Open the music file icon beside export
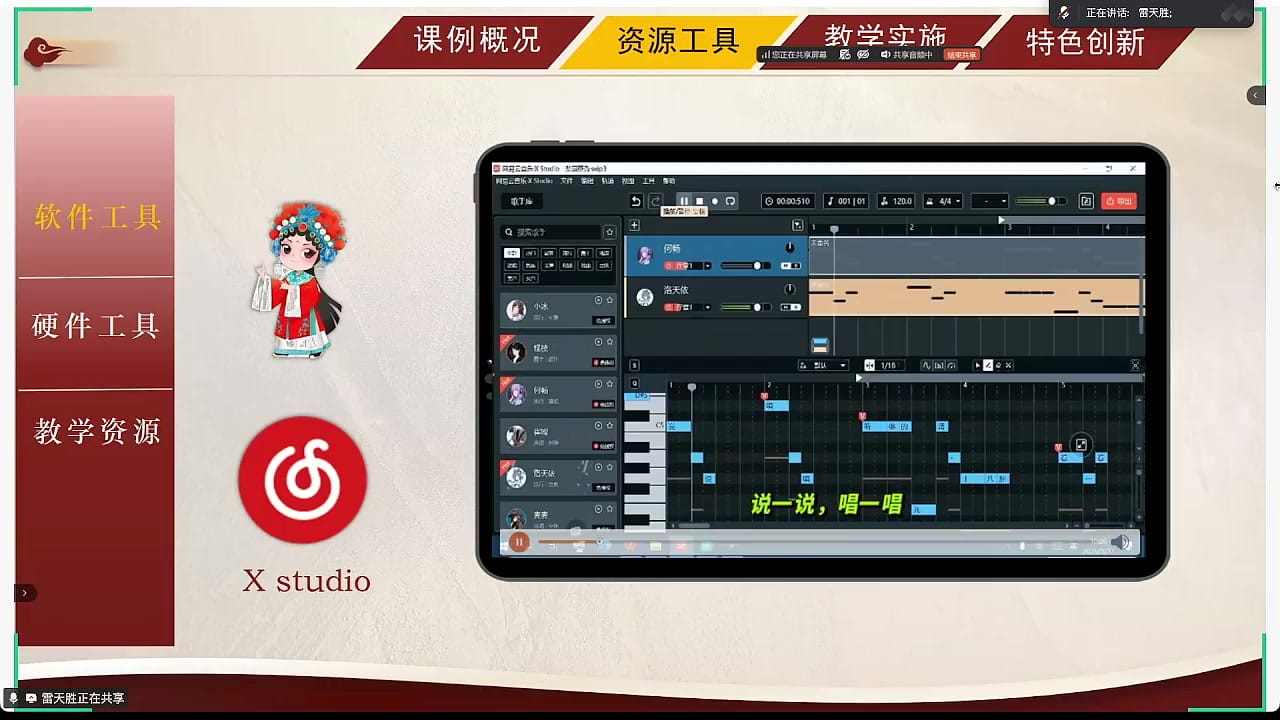 point(1086,201)
